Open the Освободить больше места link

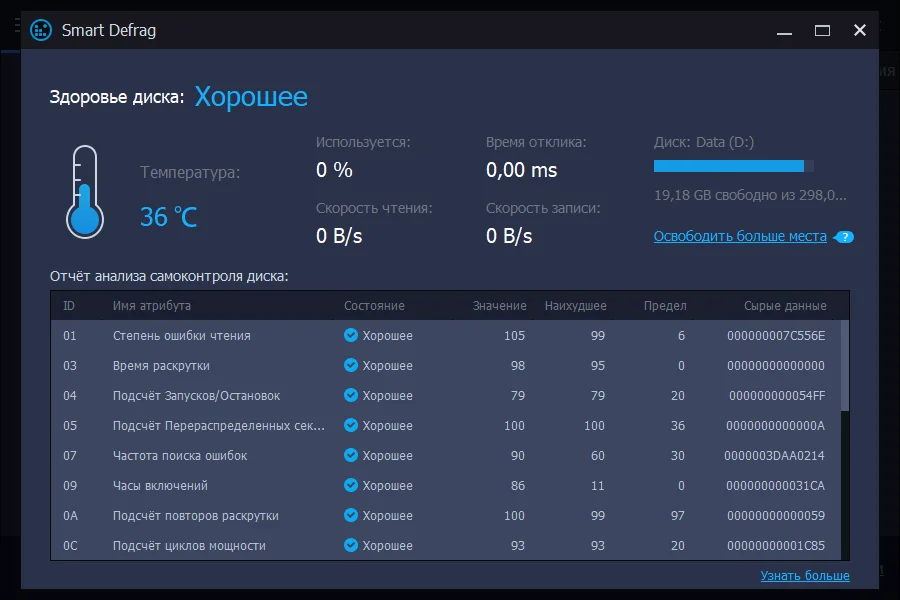[740, 237]
